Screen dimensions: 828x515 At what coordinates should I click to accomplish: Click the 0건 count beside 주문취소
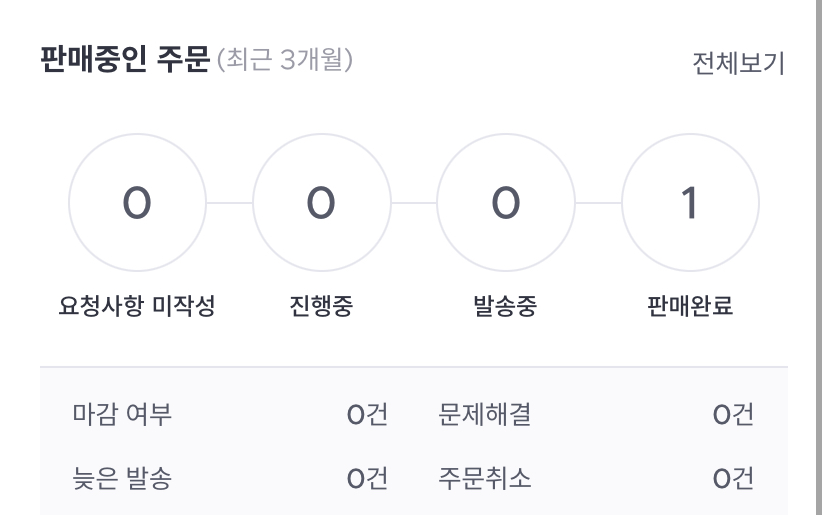click(733, 479)
